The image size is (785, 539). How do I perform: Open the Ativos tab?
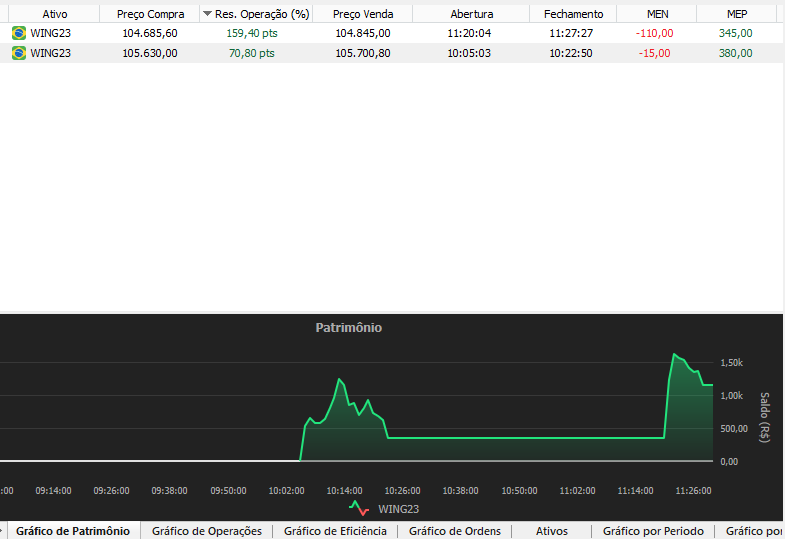coord(552,531)
